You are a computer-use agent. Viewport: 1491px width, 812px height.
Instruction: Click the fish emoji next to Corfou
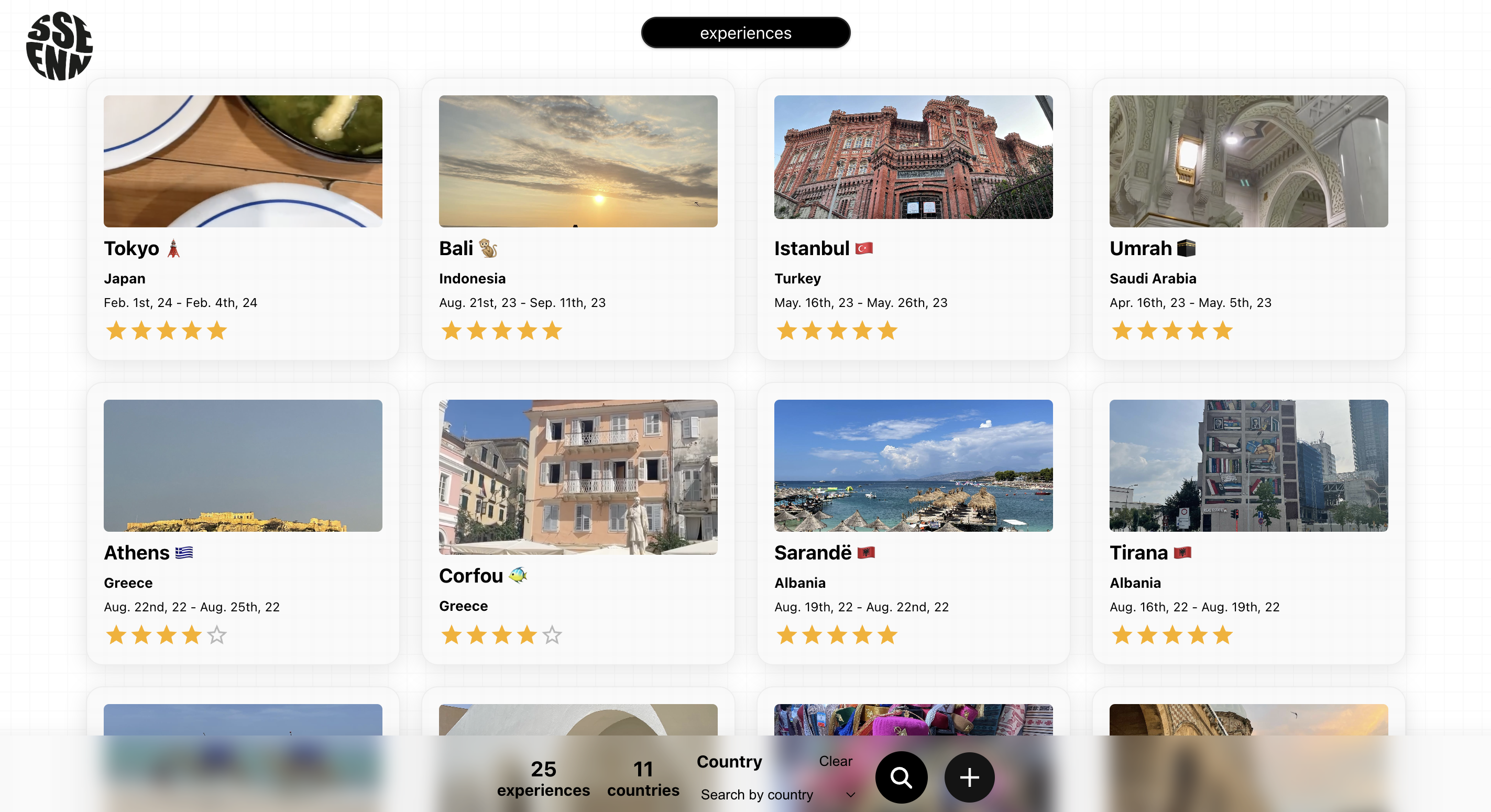[x=518, y=575]
